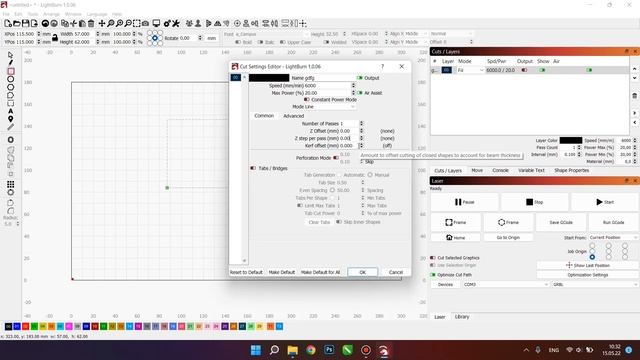Toggle Perforation Mode switch

coord(336,158)
